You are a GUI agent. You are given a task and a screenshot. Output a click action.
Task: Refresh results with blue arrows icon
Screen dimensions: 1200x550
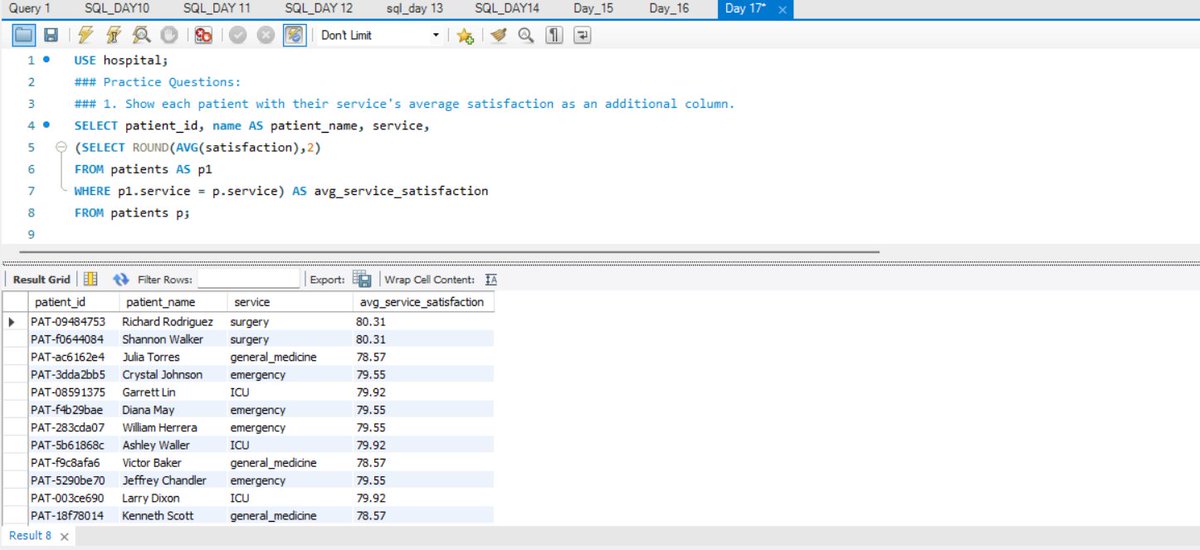tap(122, 279)
